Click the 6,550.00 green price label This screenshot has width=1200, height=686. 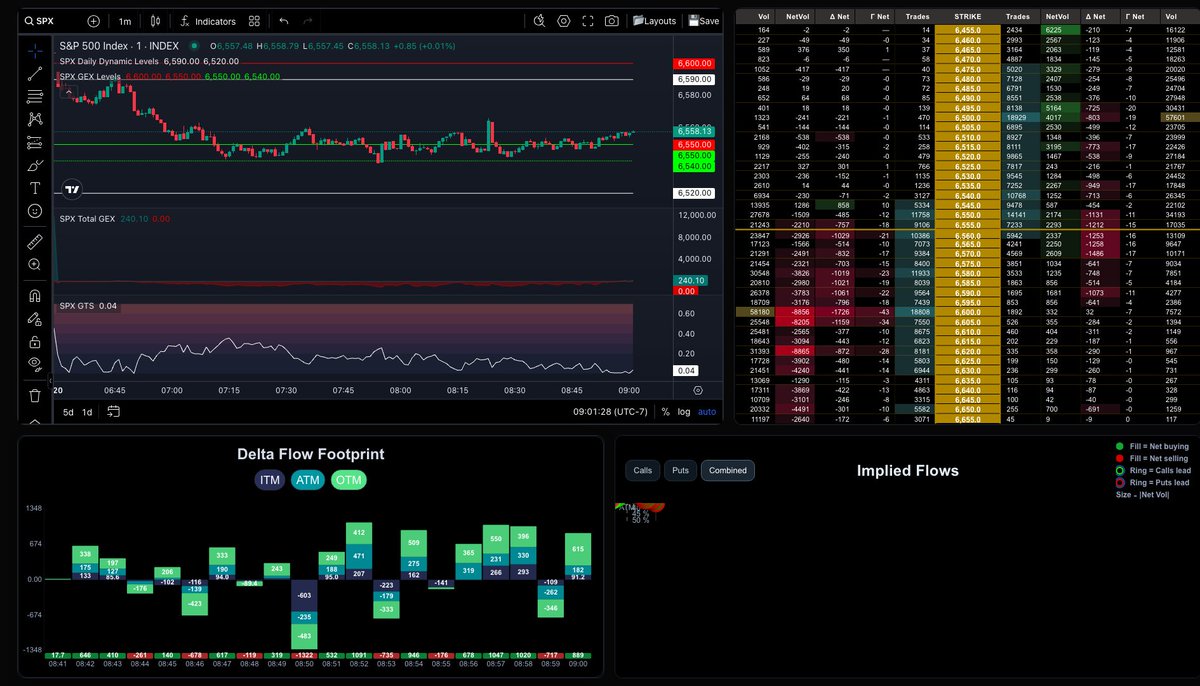pos(695,157)
